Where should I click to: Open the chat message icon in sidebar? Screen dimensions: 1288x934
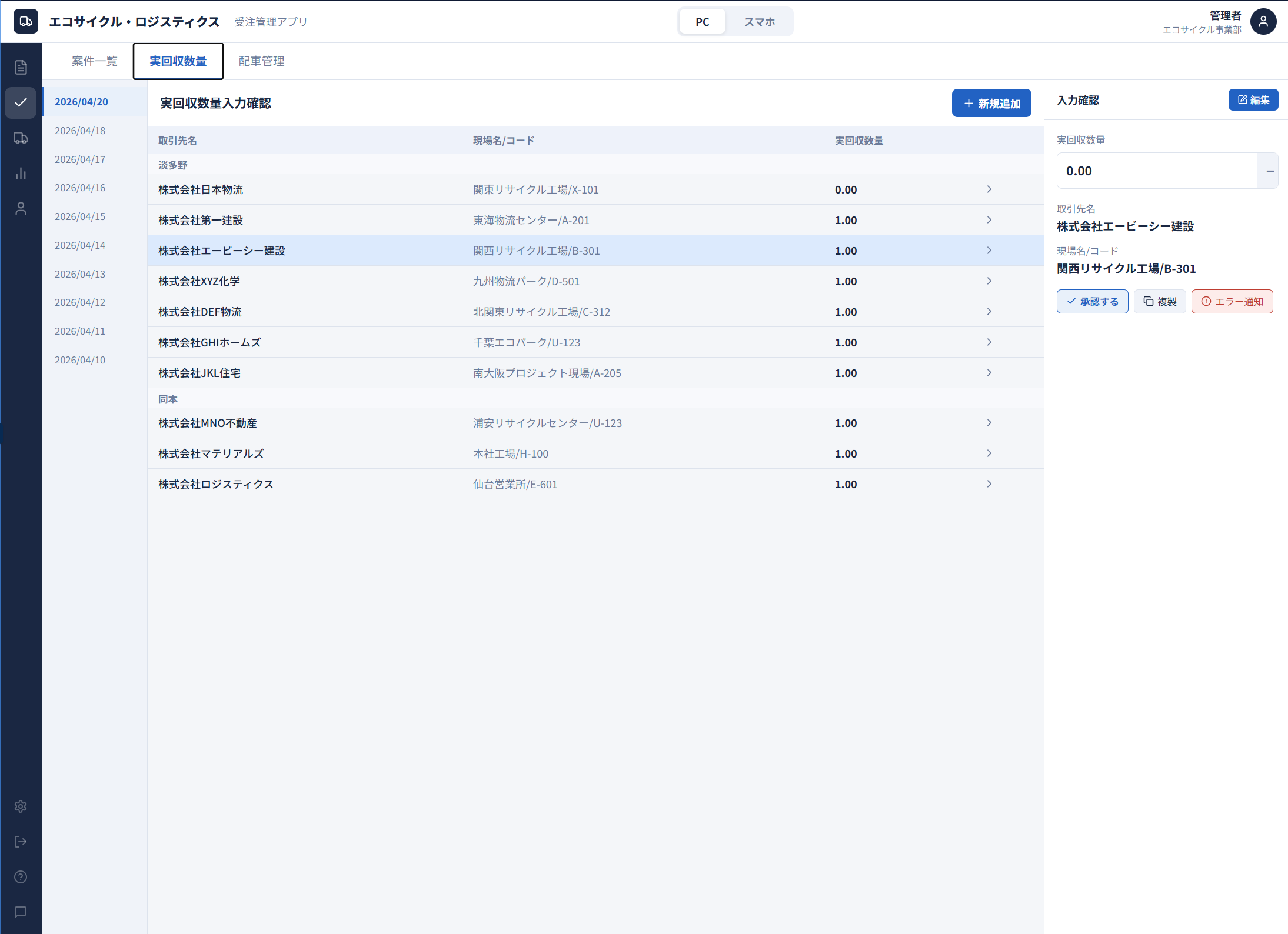(x=21, y=912)
